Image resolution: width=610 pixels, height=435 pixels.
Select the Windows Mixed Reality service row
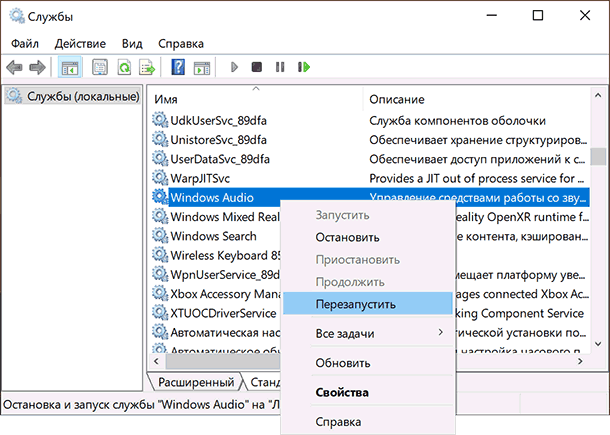(216, 217)
